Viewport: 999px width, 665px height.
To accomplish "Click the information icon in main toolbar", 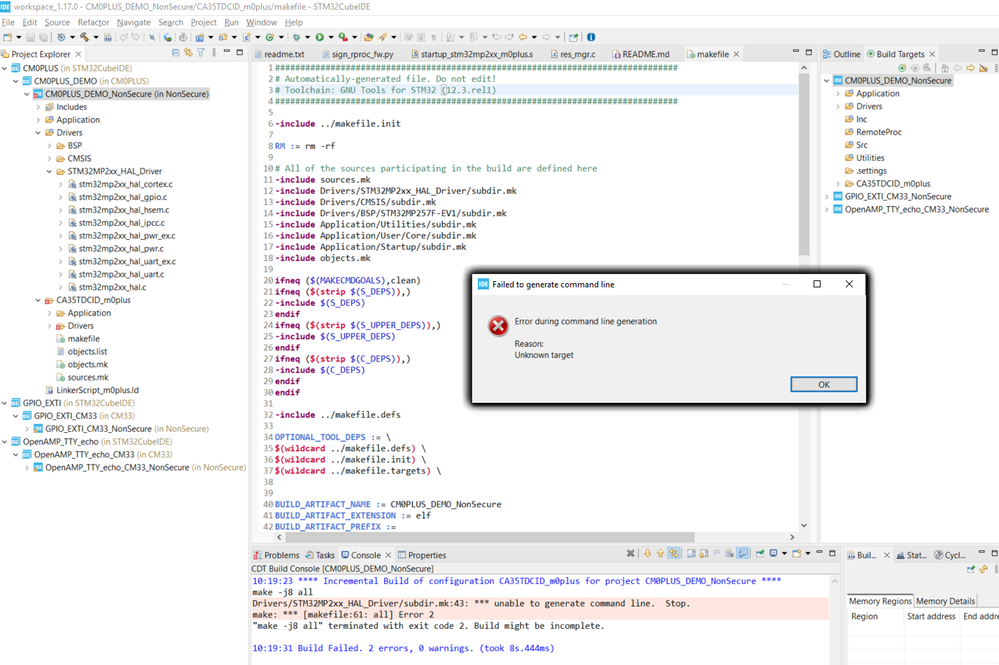I will [x=591, y=37].
